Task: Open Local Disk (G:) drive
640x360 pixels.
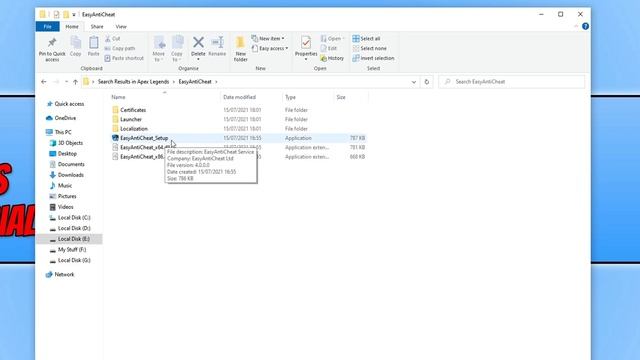Action: pos(70,260)
